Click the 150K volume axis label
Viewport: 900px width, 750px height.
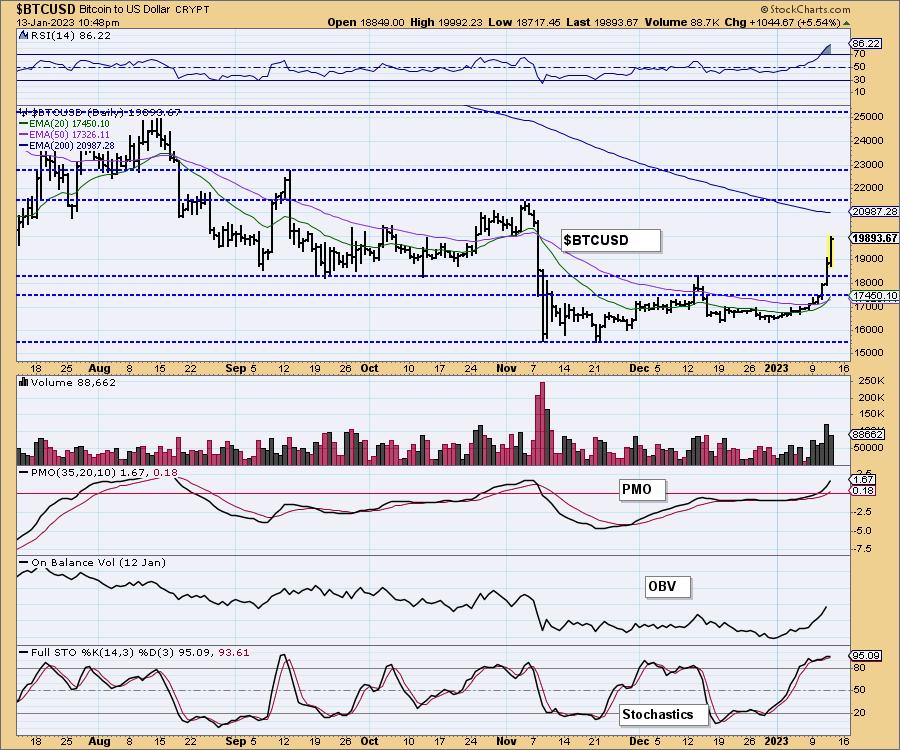pyautogui.click(x=871, y=414)
